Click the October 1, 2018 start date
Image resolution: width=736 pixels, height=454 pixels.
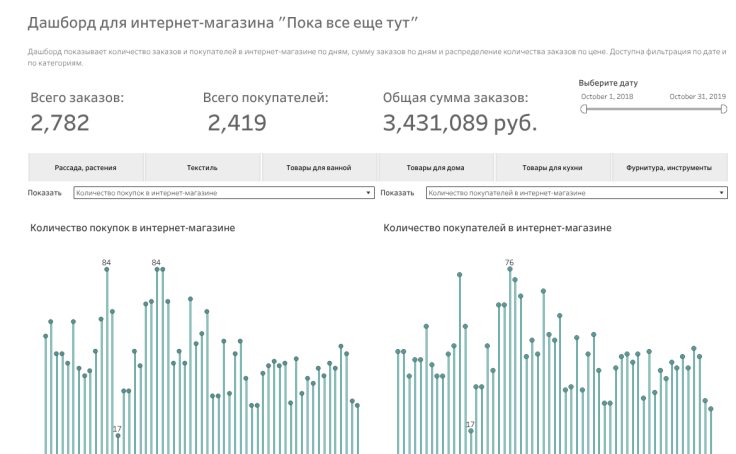(607, 96)
